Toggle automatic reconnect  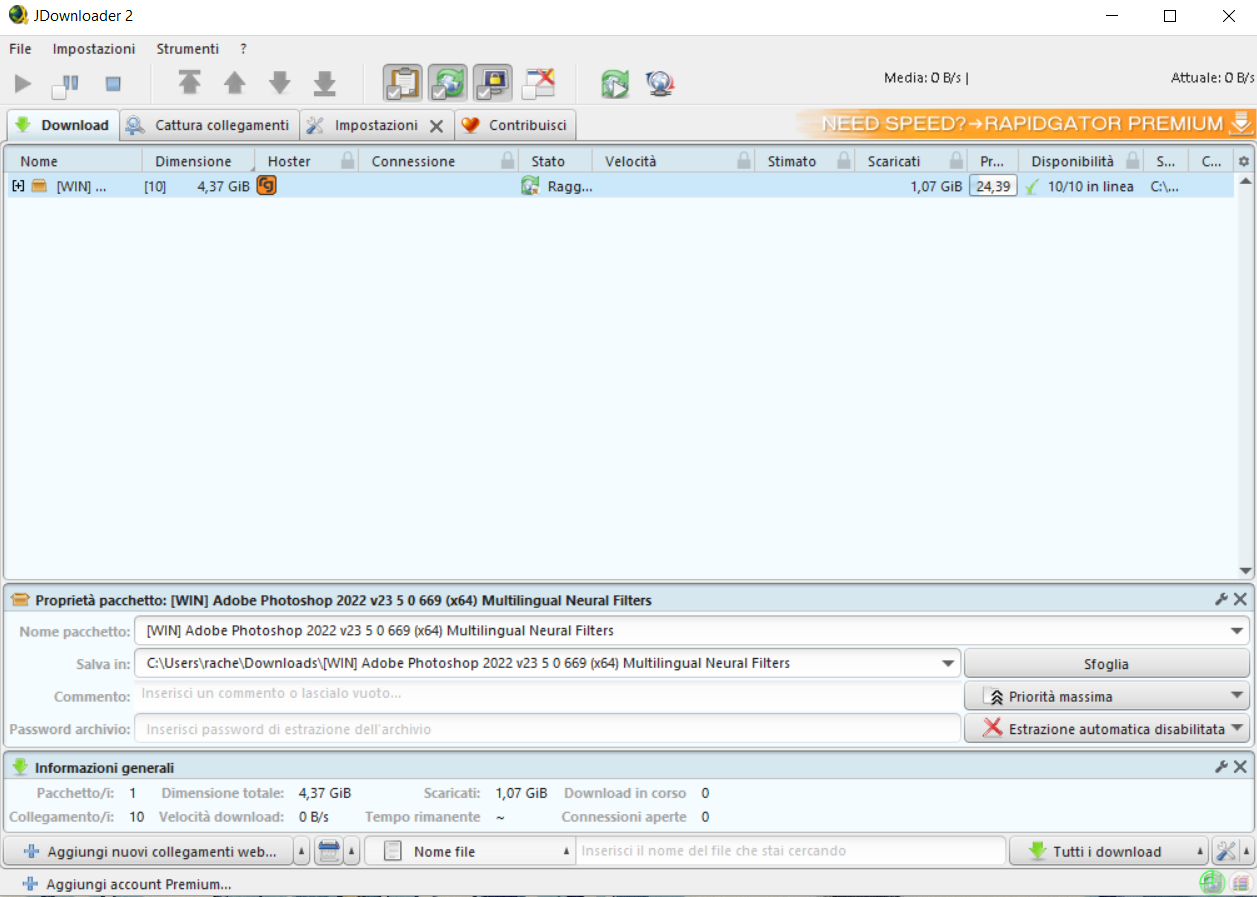click(448, 83)
